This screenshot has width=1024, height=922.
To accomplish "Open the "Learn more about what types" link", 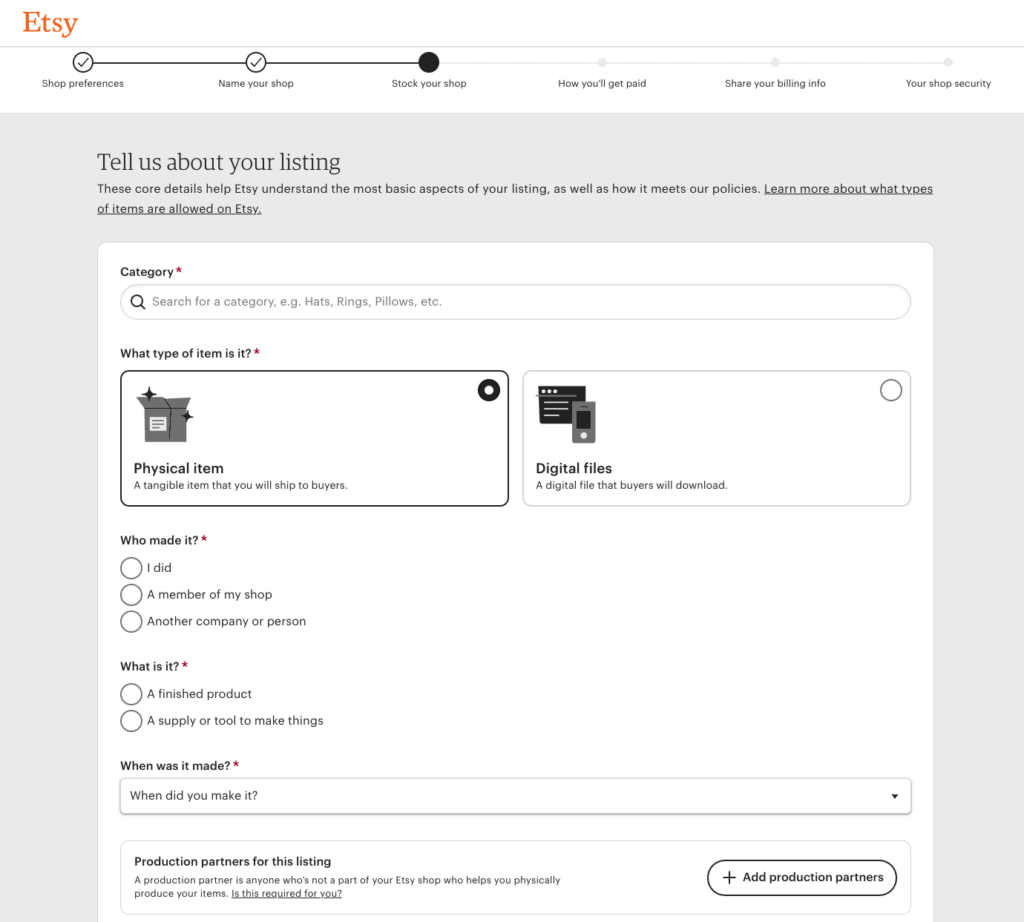I will tap(848, 189).
